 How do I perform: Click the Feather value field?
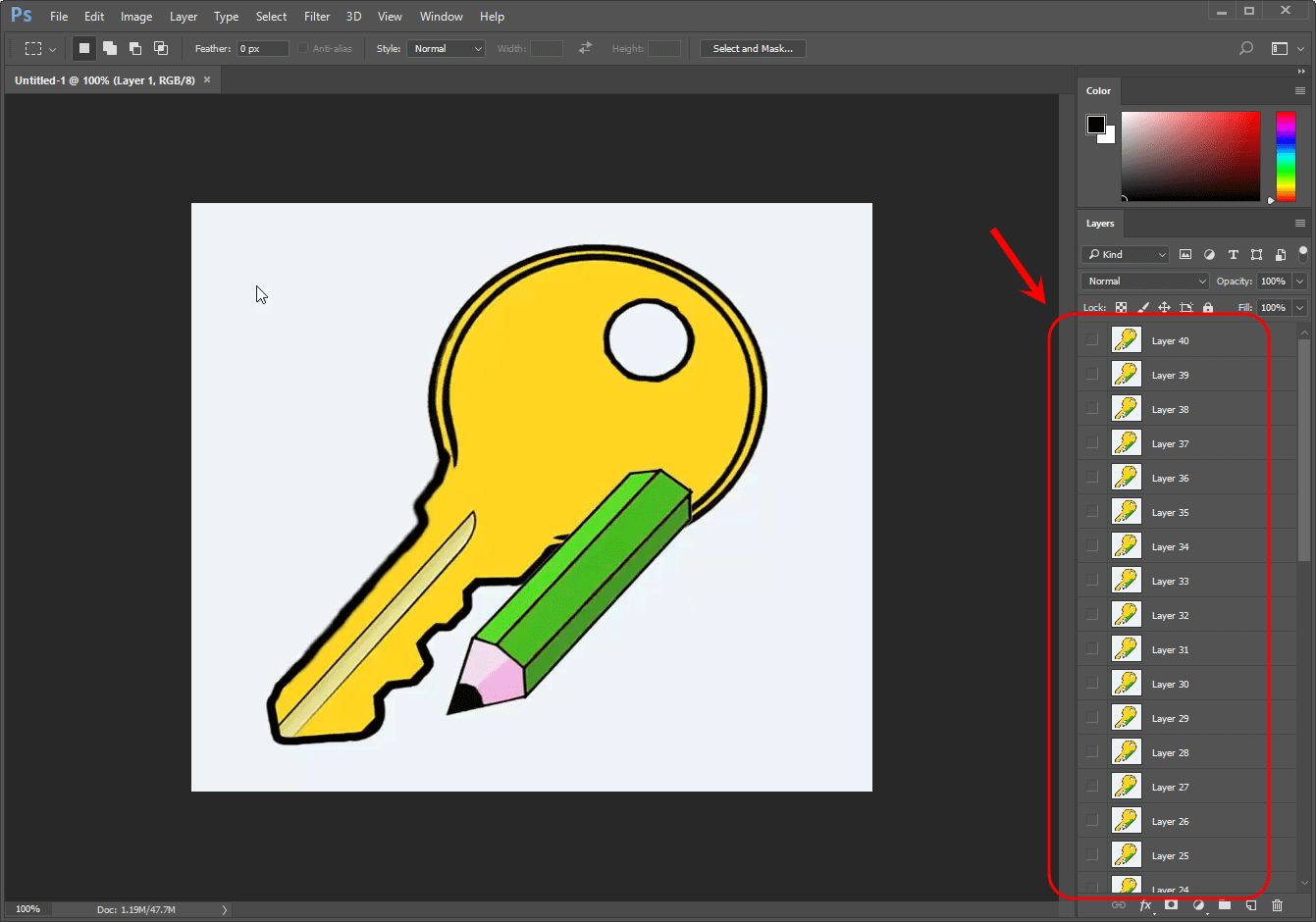coord(263,48)
